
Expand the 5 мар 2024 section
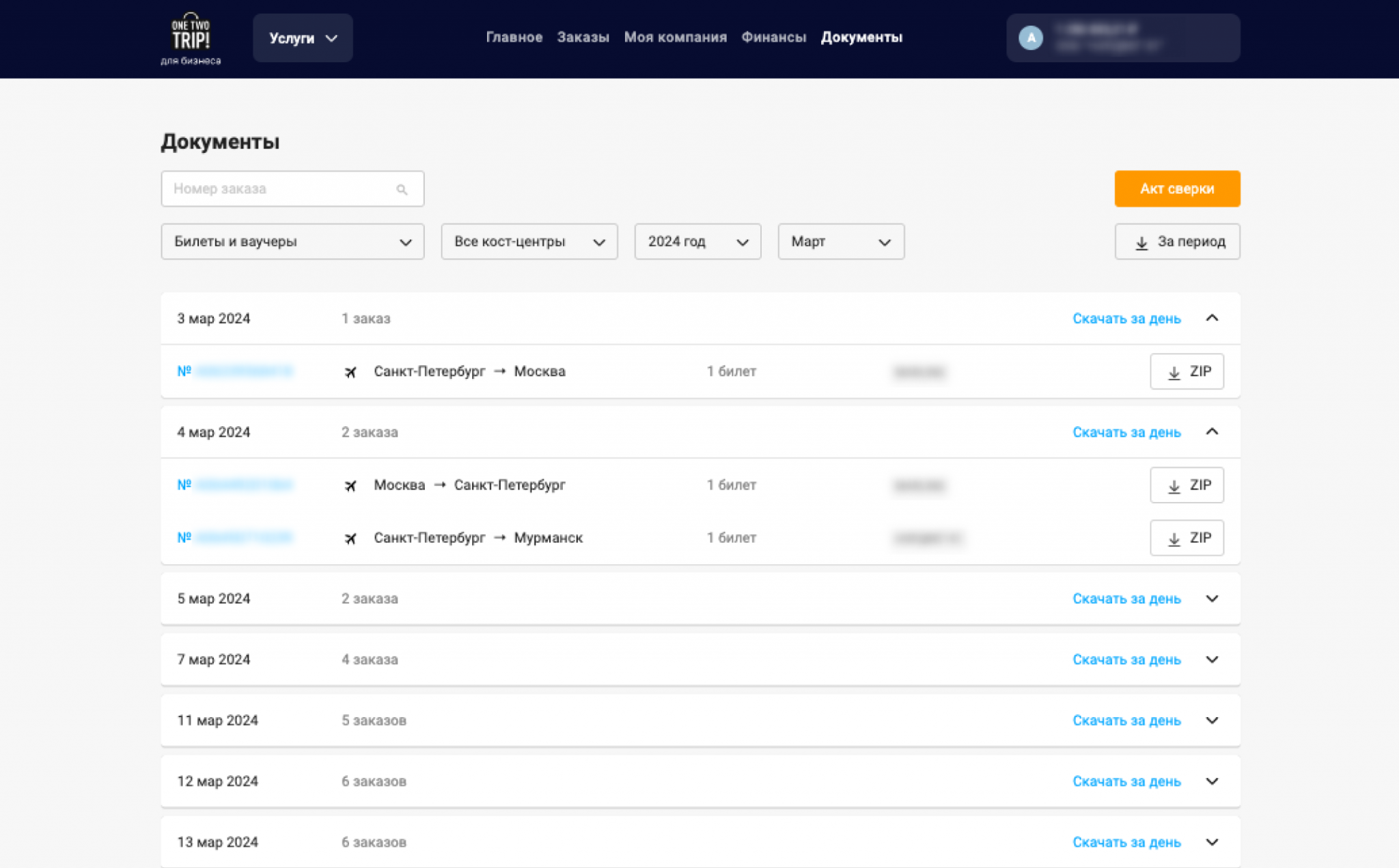pos(1211,598)
